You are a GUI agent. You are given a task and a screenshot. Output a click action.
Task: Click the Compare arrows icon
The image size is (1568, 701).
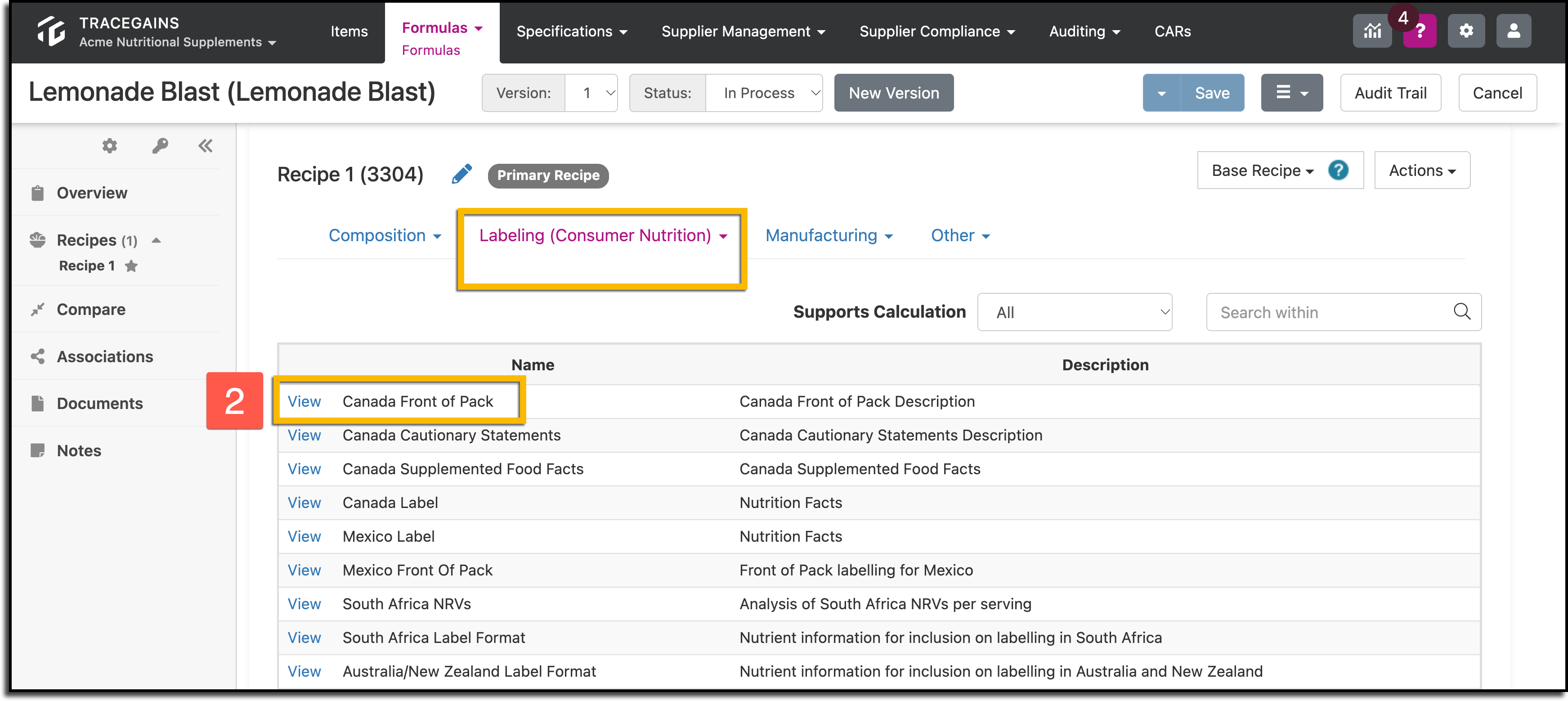click(x=38, y=310)
